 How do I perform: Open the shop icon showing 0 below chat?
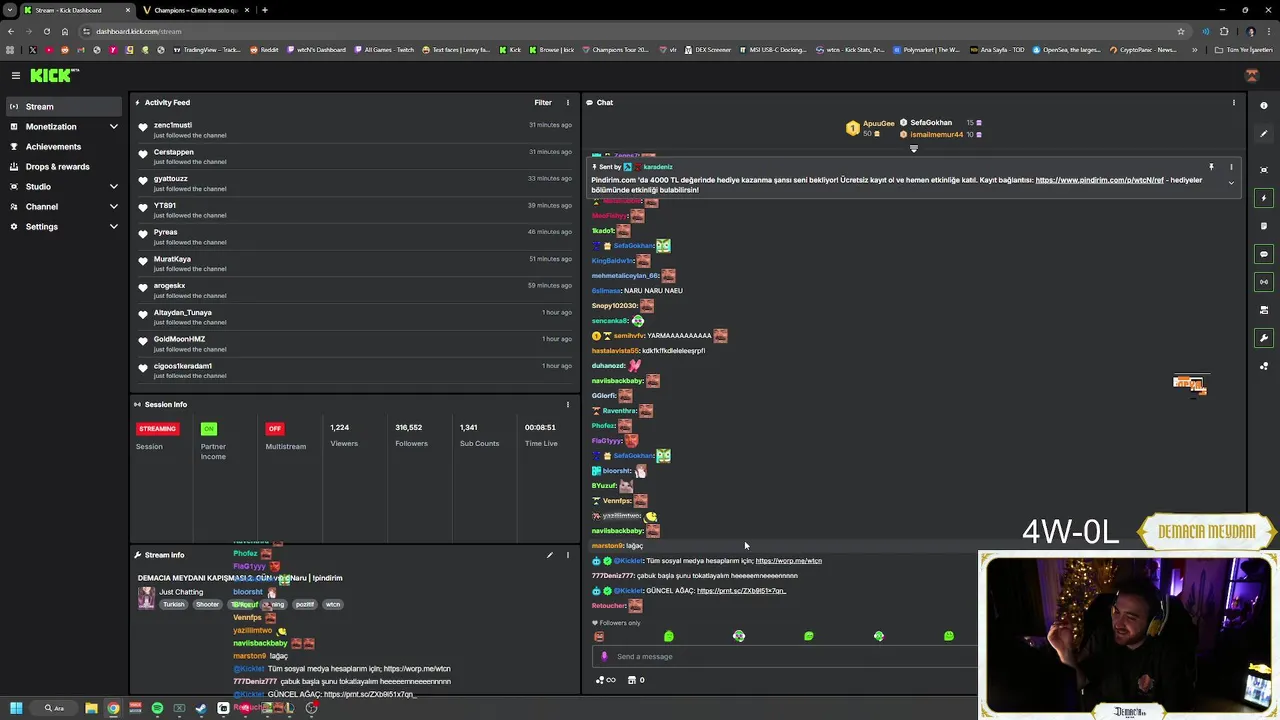tap(636, 680)
